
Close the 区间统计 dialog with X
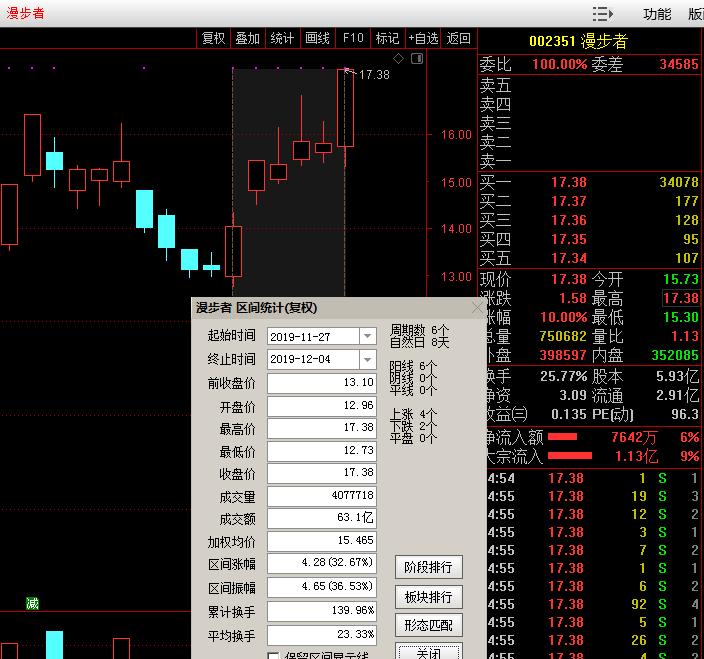click(476, 308)
